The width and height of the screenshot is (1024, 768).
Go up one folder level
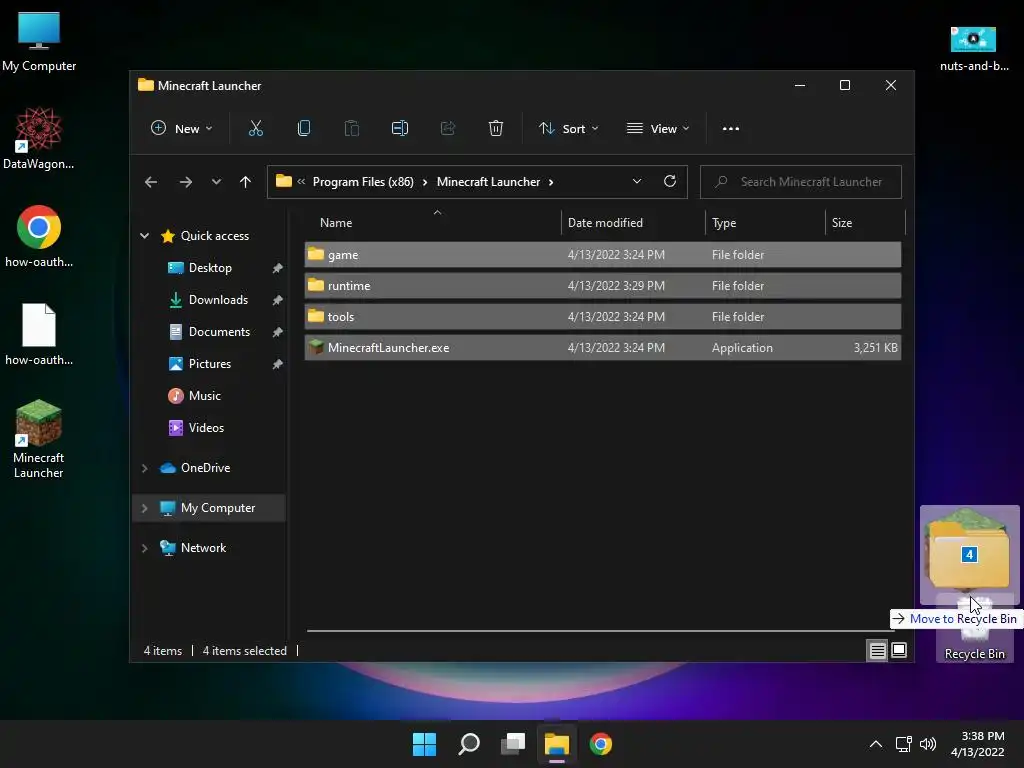click(246, 182)
